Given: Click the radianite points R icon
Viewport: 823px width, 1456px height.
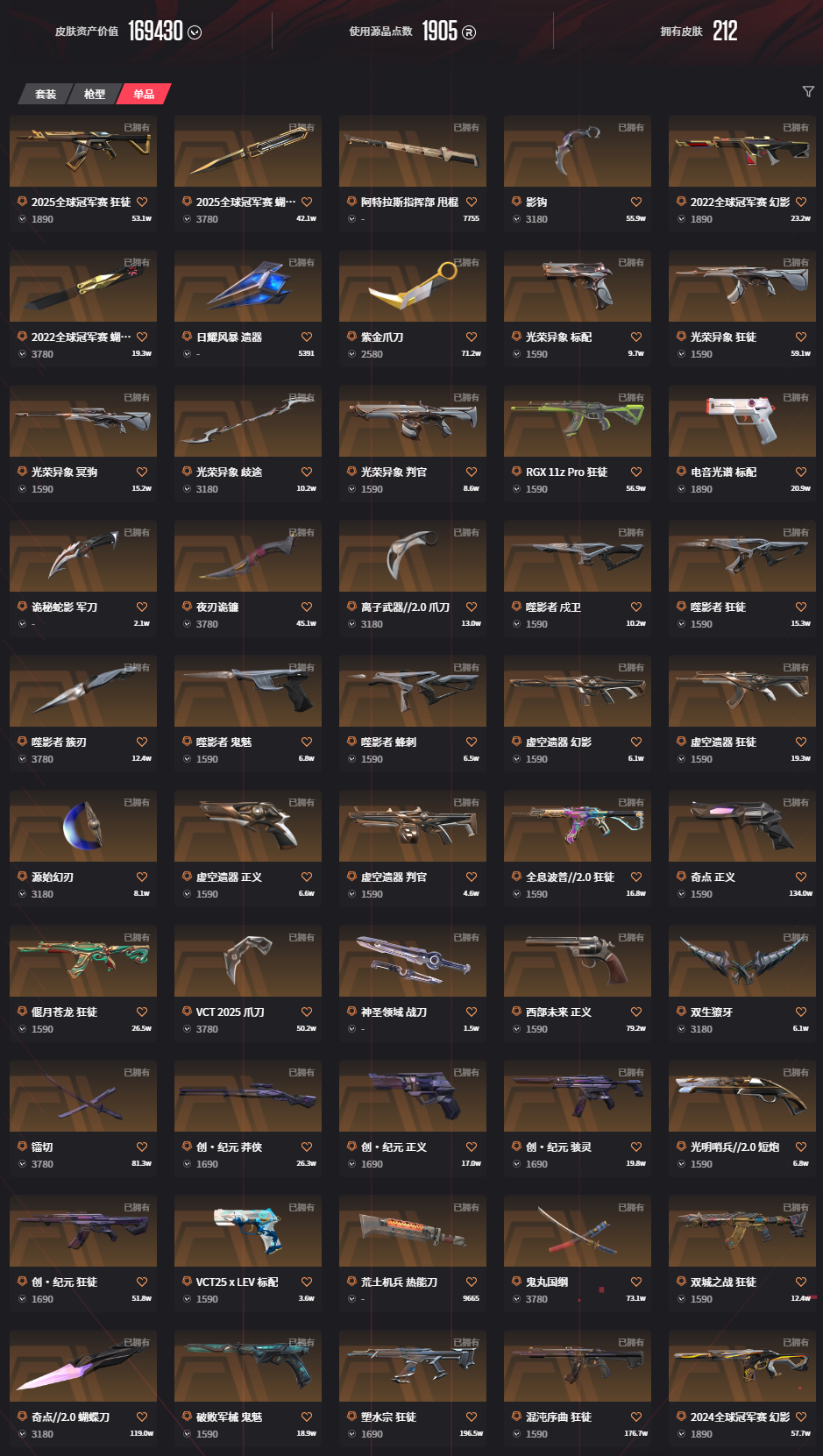Looking at the screenshot, I should tap(469, 32).
